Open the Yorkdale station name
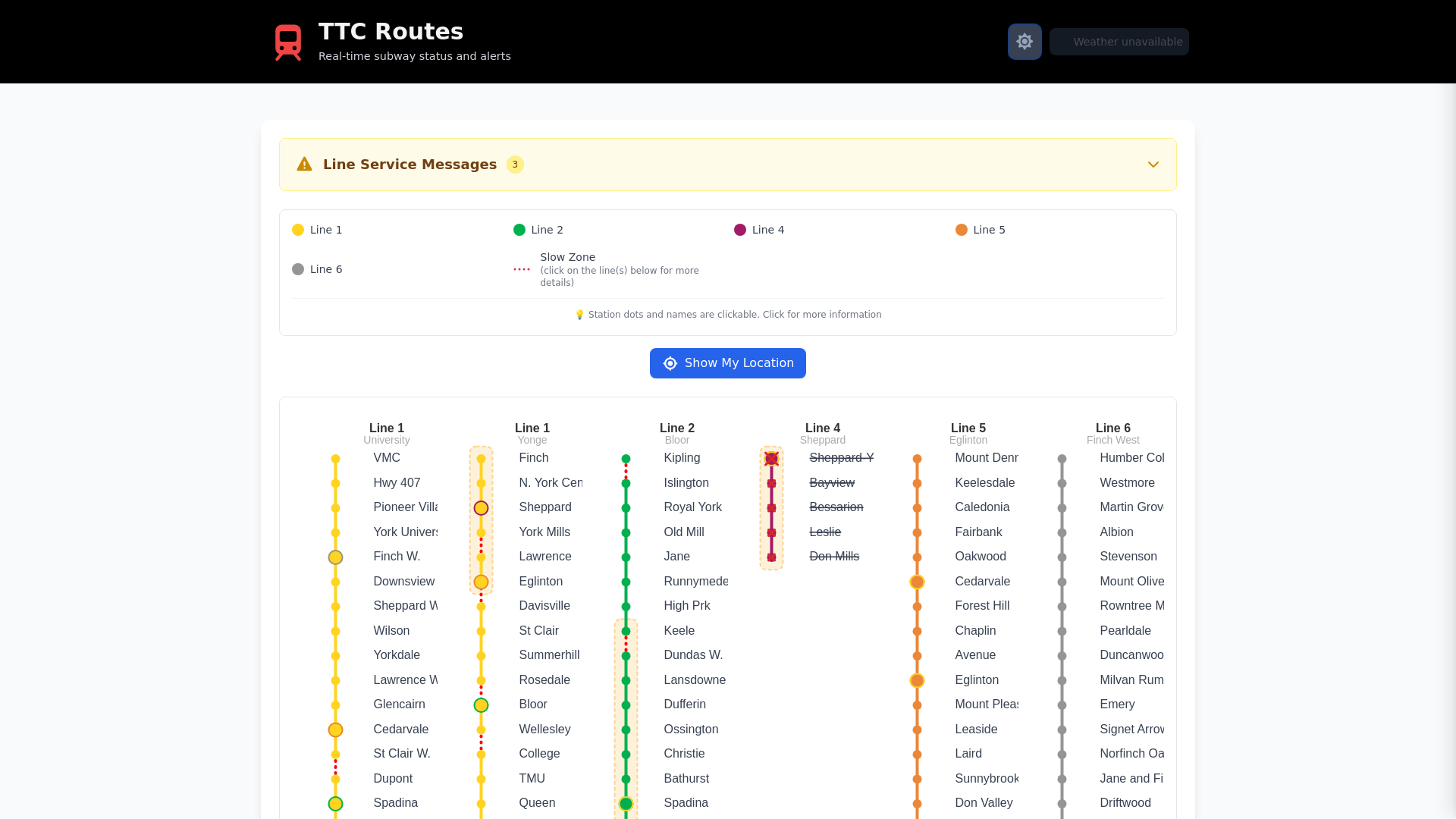Viewport: 1456px width, 819px height. [x=397, y=655]
